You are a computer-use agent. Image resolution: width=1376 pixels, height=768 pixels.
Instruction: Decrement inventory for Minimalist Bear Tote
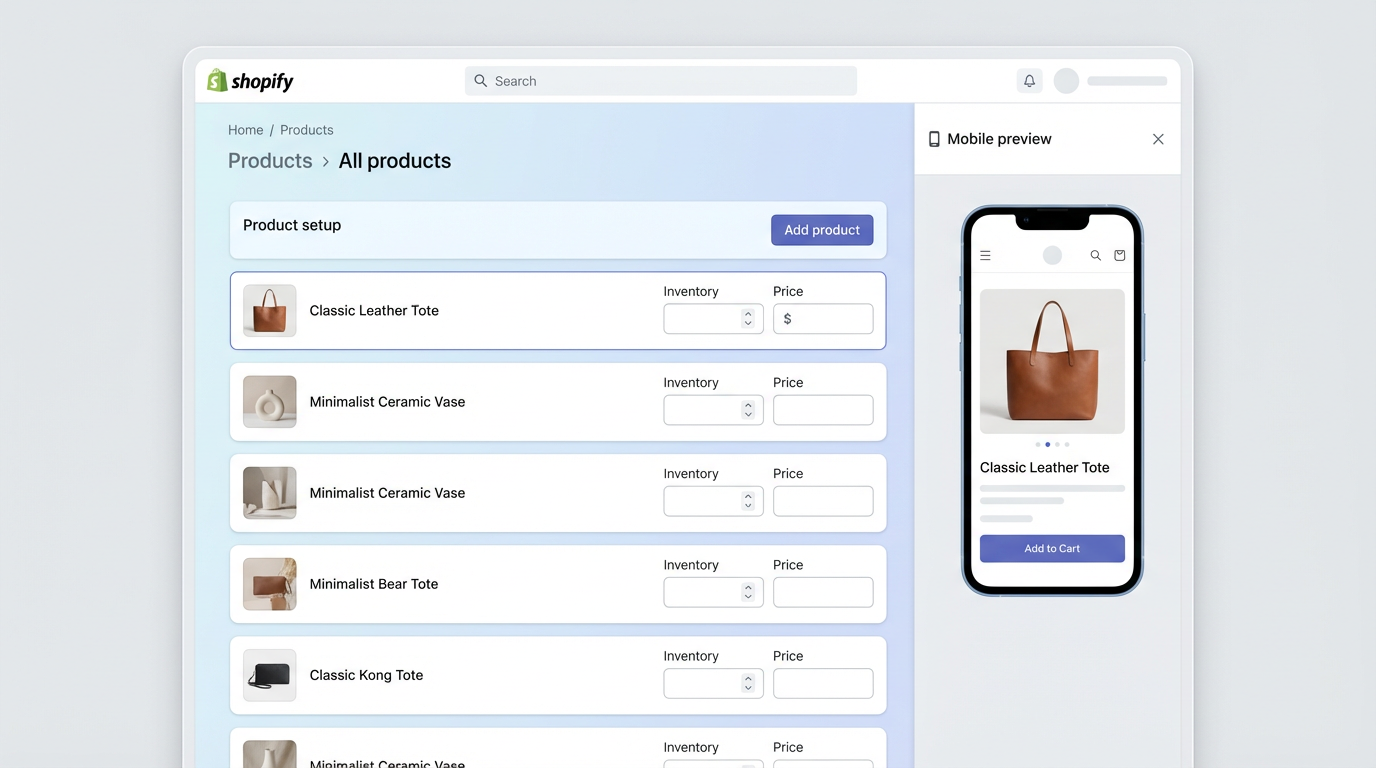click(748, 596)
